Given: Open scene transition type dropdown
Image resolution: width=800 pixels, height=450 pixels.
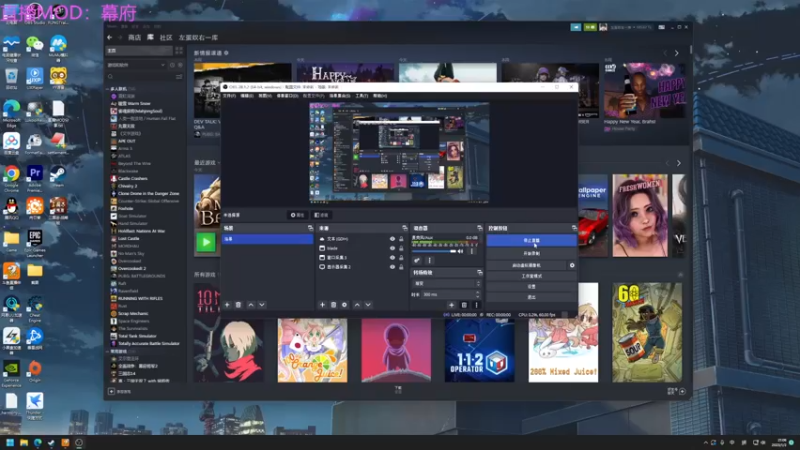Looking at the screenshot, I should coord(446,283).
